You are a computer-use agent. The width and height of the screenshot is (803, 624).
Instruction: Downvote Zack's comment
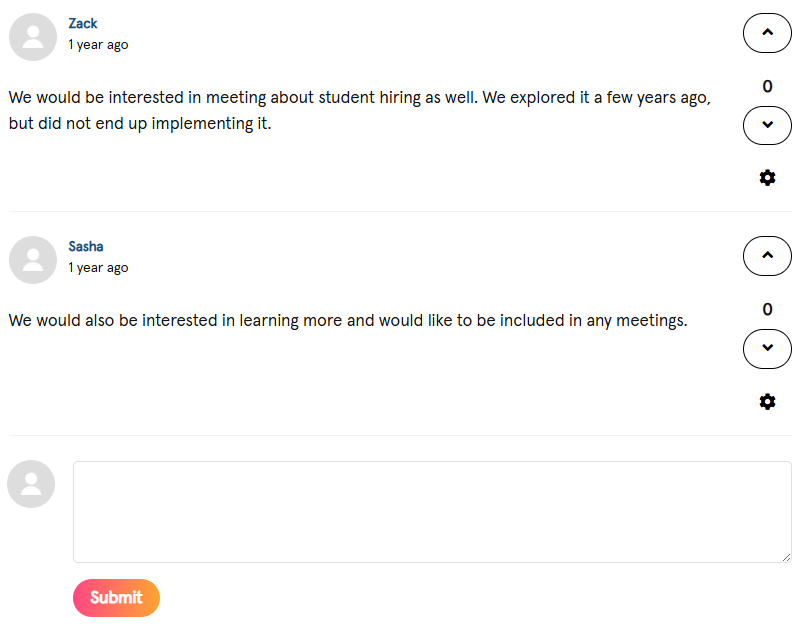(x=767, y=125)
